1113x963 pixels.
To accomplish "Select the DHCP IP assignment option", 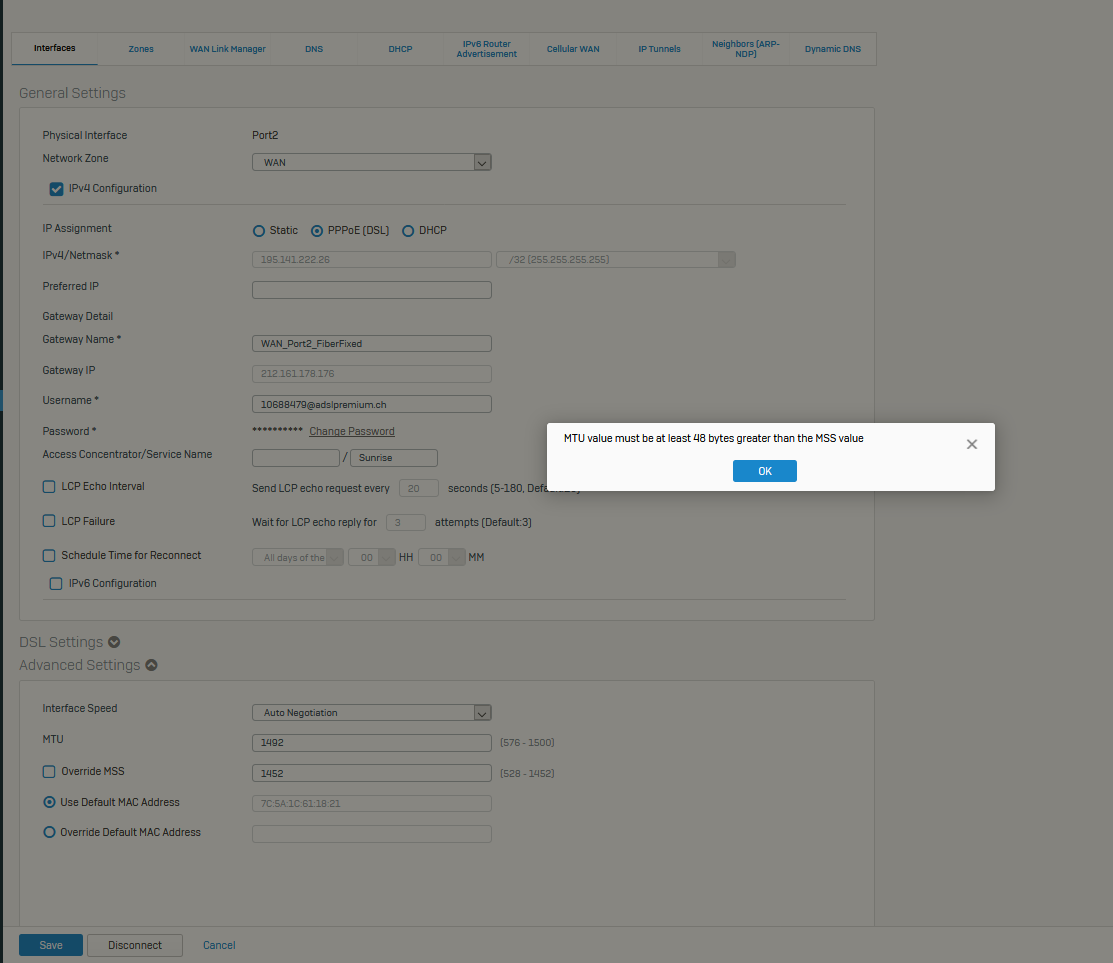I will tap(408, 231).
